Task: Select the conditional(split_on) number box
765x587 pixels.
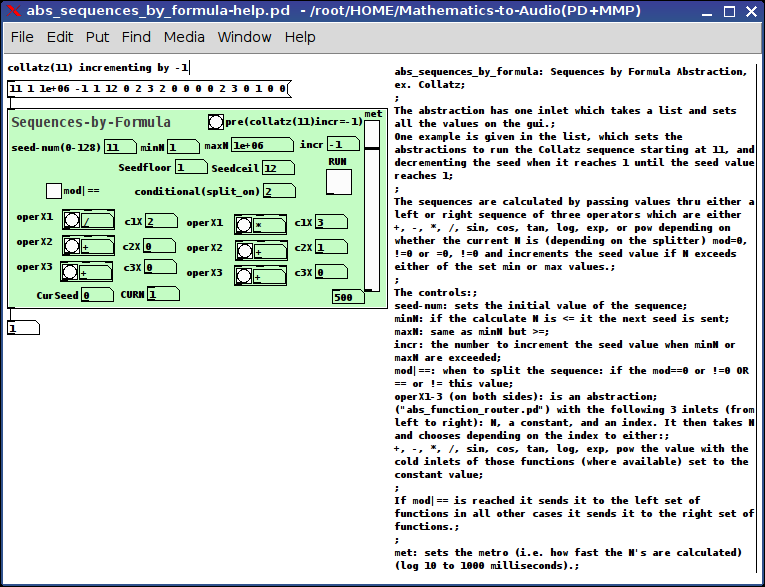Action: [x=279, y=191]
